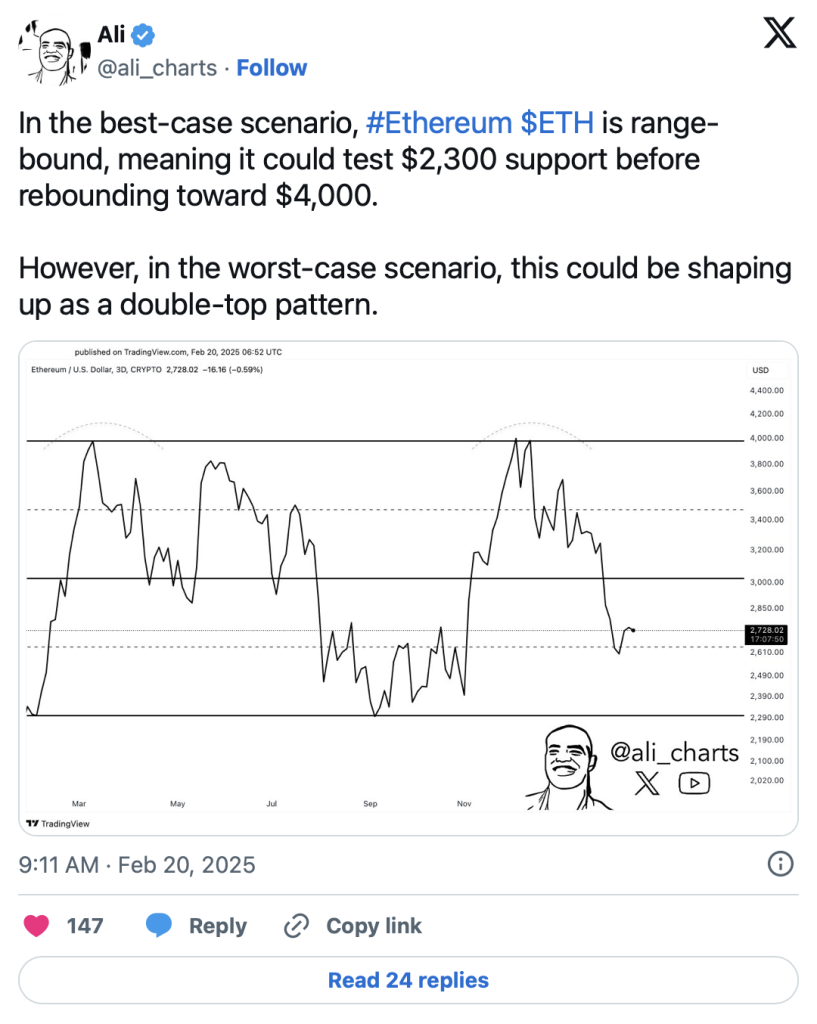Click the chain link copy icon
817x1024 pixels.
[x=296, y=926]
